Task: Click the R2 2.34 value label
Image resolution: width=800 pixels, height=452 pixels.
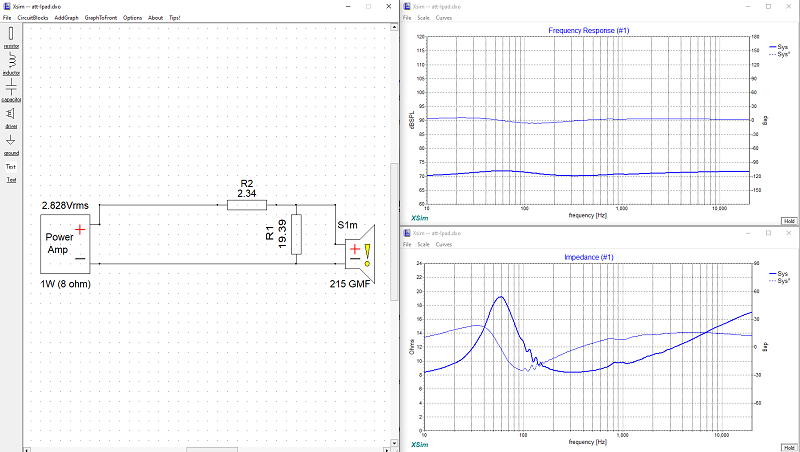Action: (x=246, y=193)
